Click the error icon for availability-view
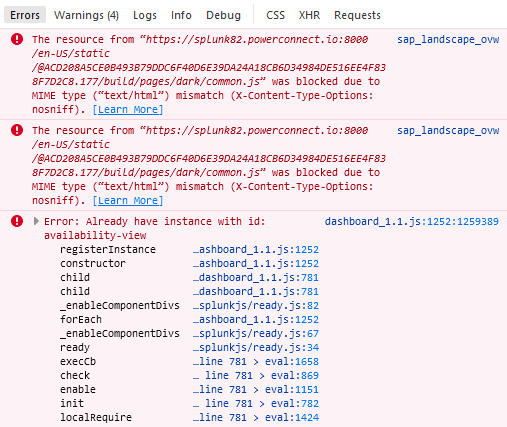 [x=17, y=221]
